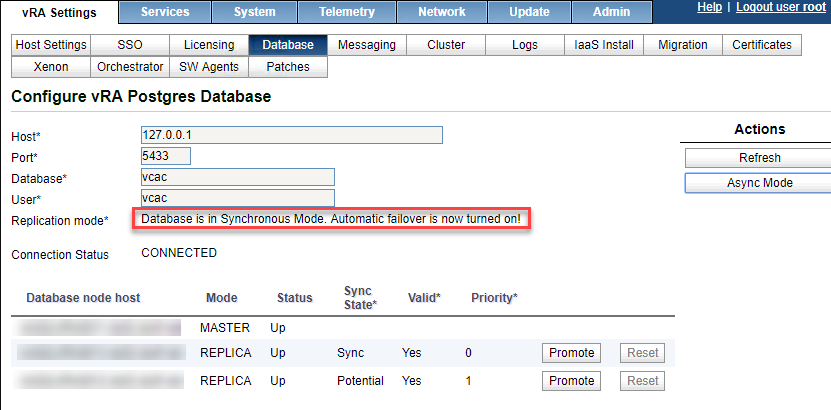Select the Orchestrator sub-tab
Screen dimensions: 831x410
(x=130, y=67)
